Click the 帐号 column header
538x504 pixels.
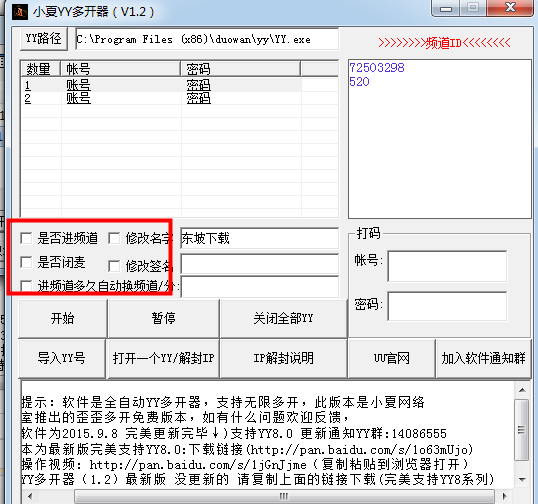click(x=120, y=69)
